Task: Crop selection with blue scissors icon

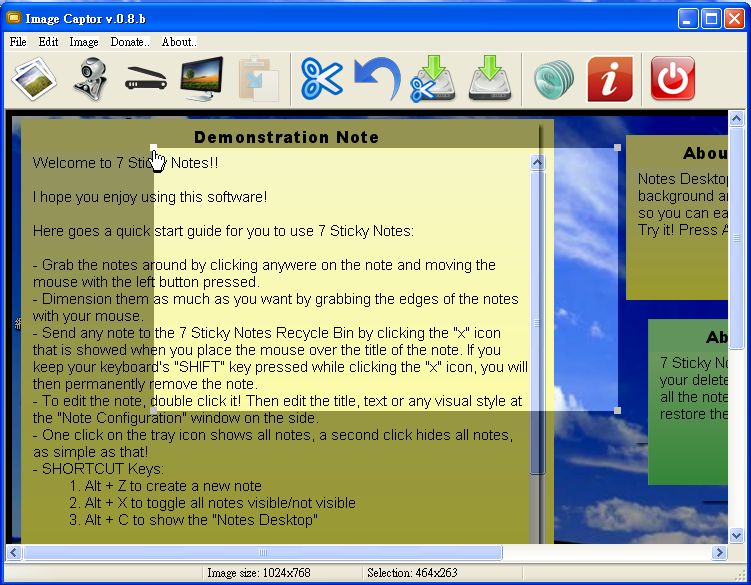Action: click(321, 79)
